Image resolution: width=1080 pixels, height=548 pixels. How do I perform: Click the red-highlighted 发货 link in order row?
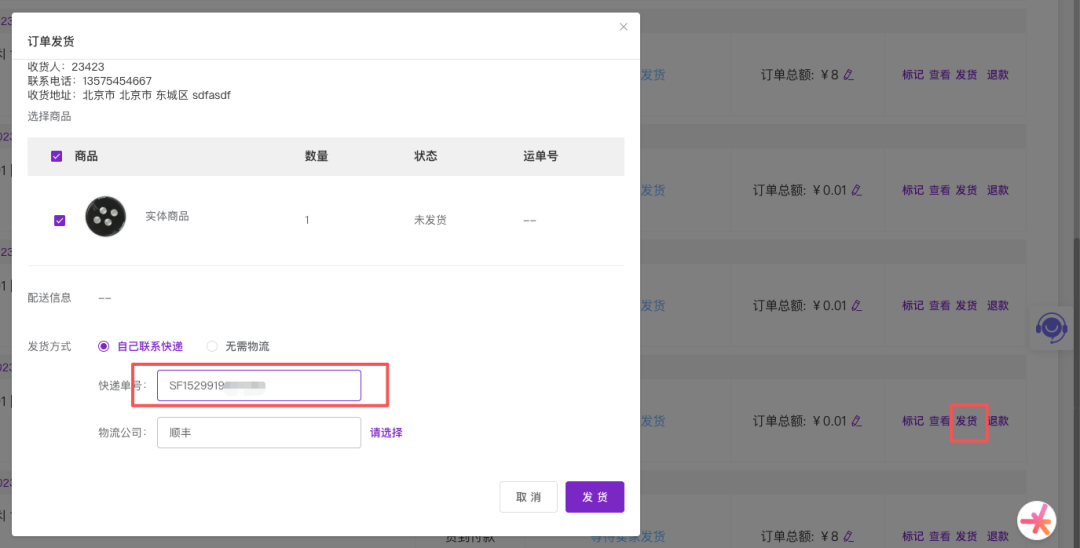966,421
